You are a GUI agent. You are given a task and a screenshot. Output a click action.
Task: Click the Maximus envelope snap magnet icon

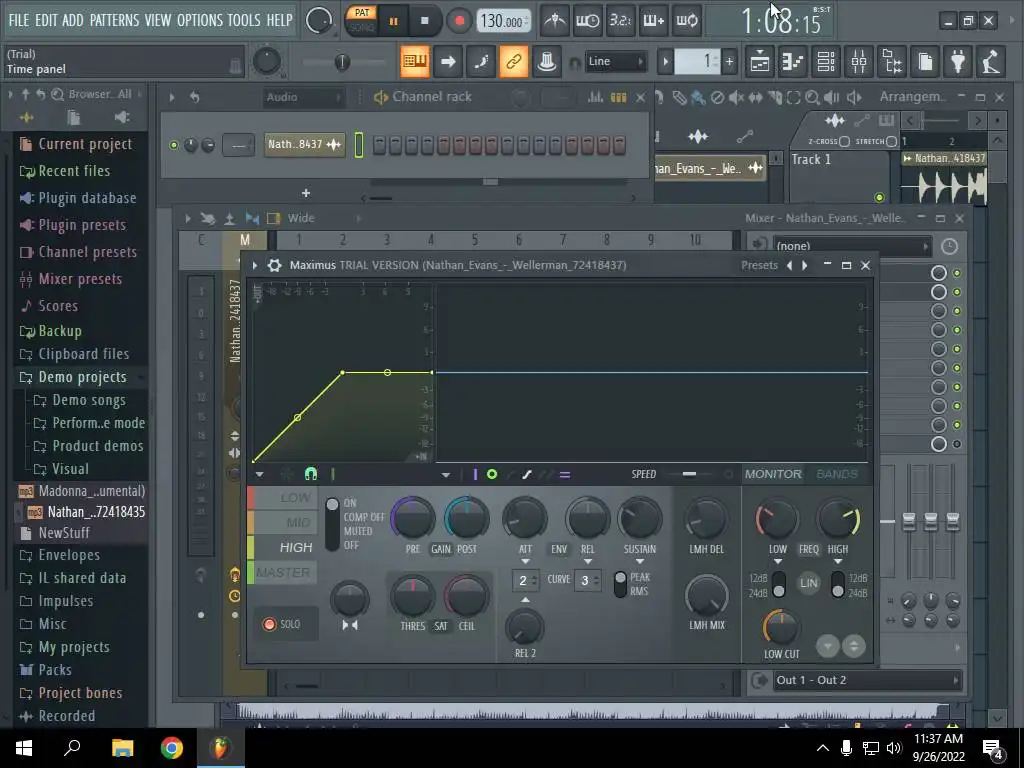point(311,474)
